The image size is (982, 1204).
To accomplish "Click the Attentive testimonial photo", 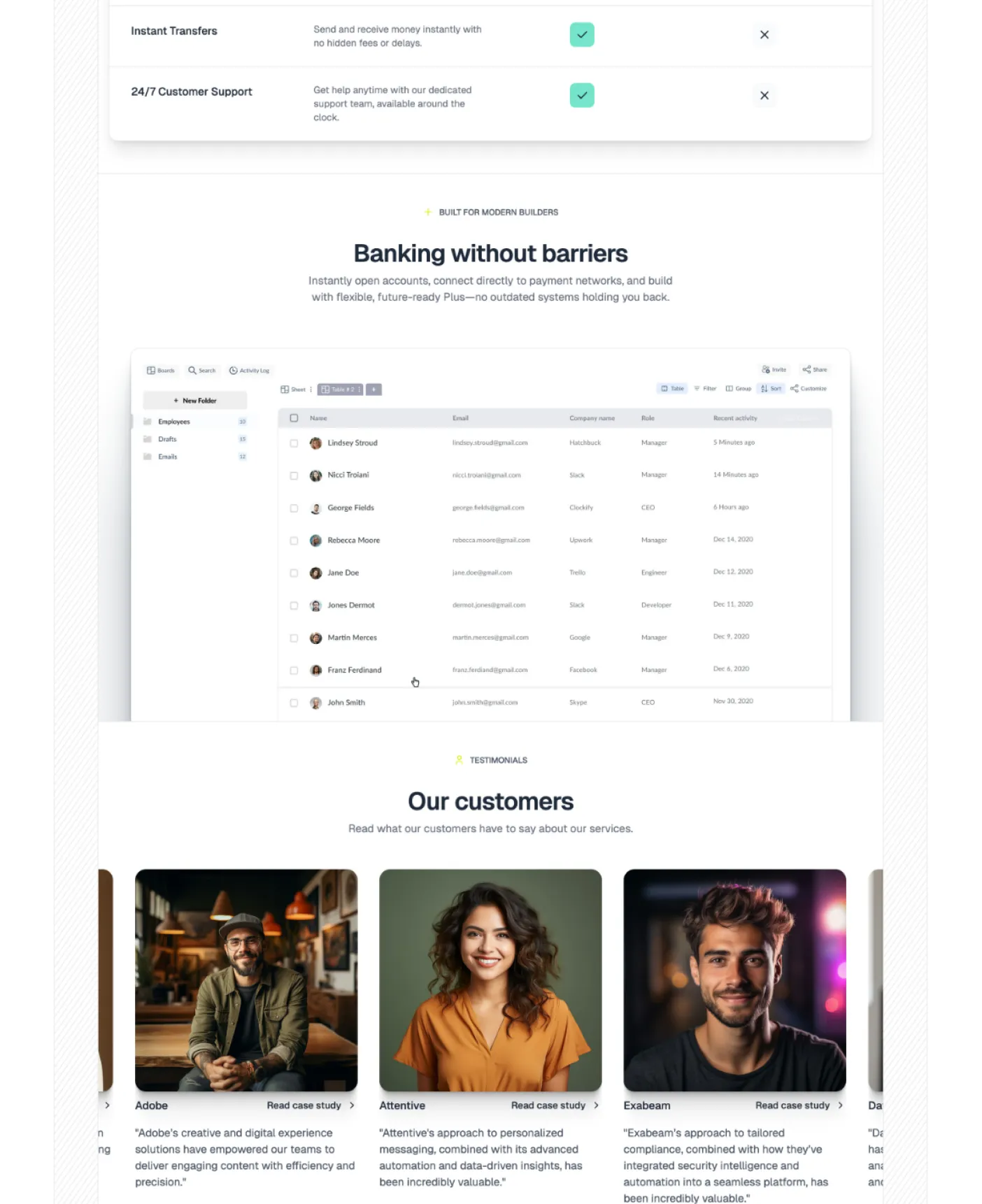I will 490,980.
